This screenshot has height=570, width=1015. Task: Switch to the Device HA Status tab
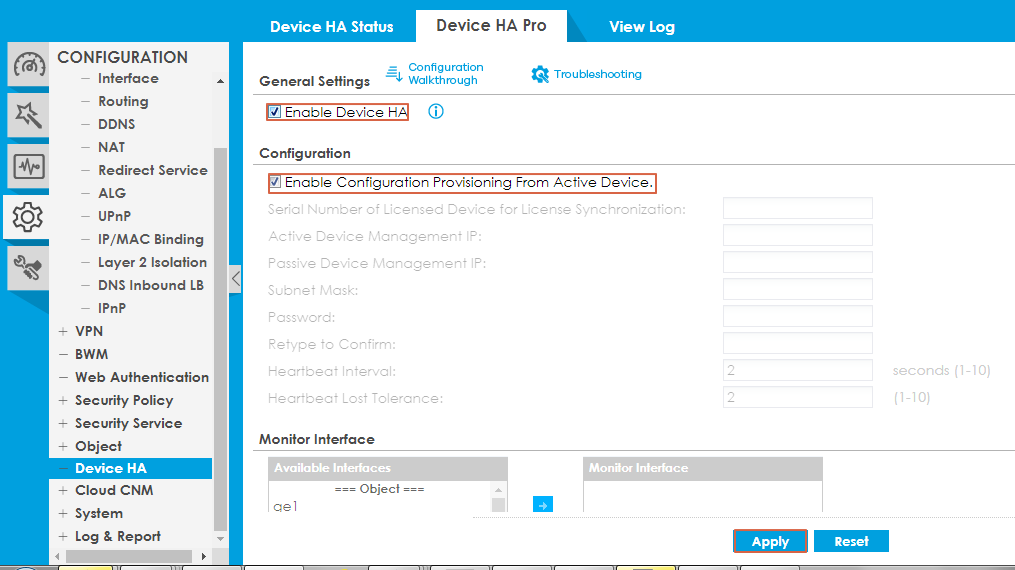pos(331,26)
